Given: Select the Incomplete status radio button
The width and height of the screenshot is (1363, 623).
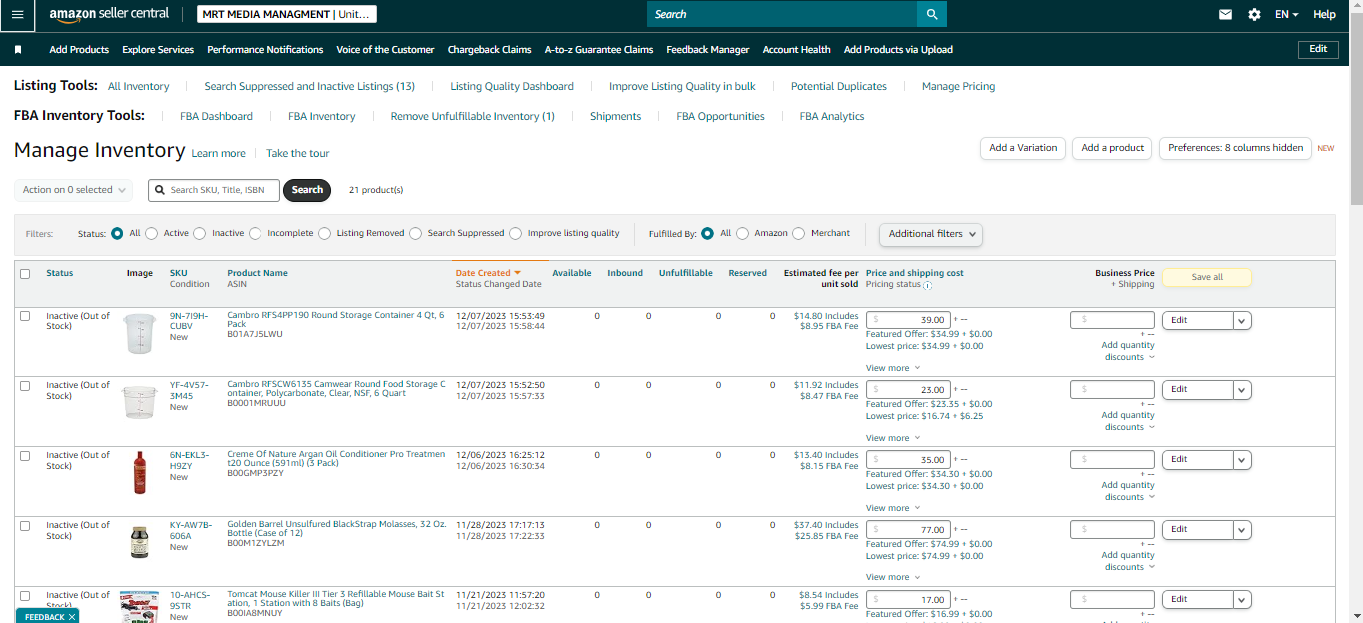Looking at the screenshot, I should (x=255, y=233).
